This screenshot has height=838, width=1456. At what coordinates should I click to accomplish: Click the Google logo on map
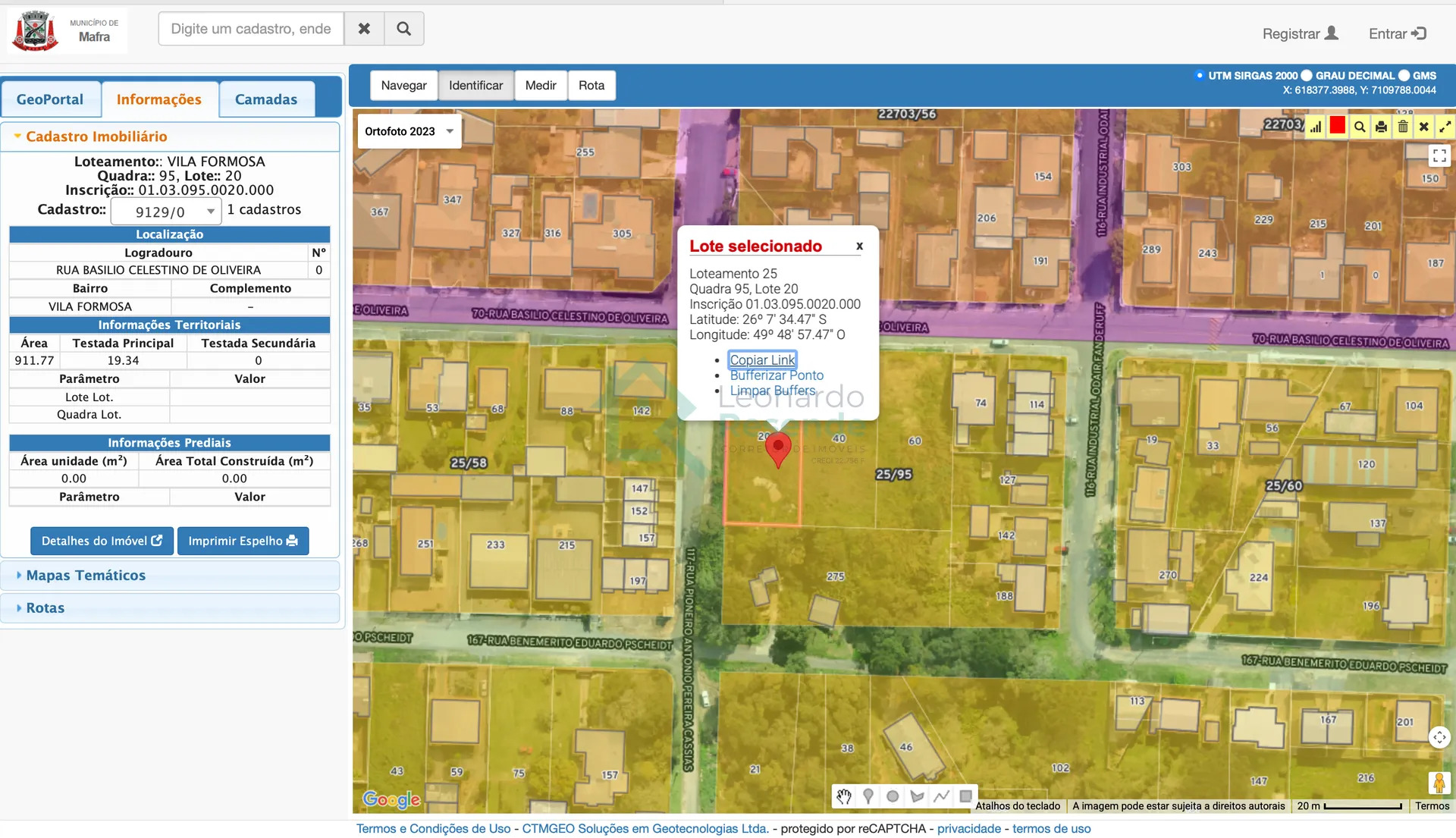click(x=391, y=799)
